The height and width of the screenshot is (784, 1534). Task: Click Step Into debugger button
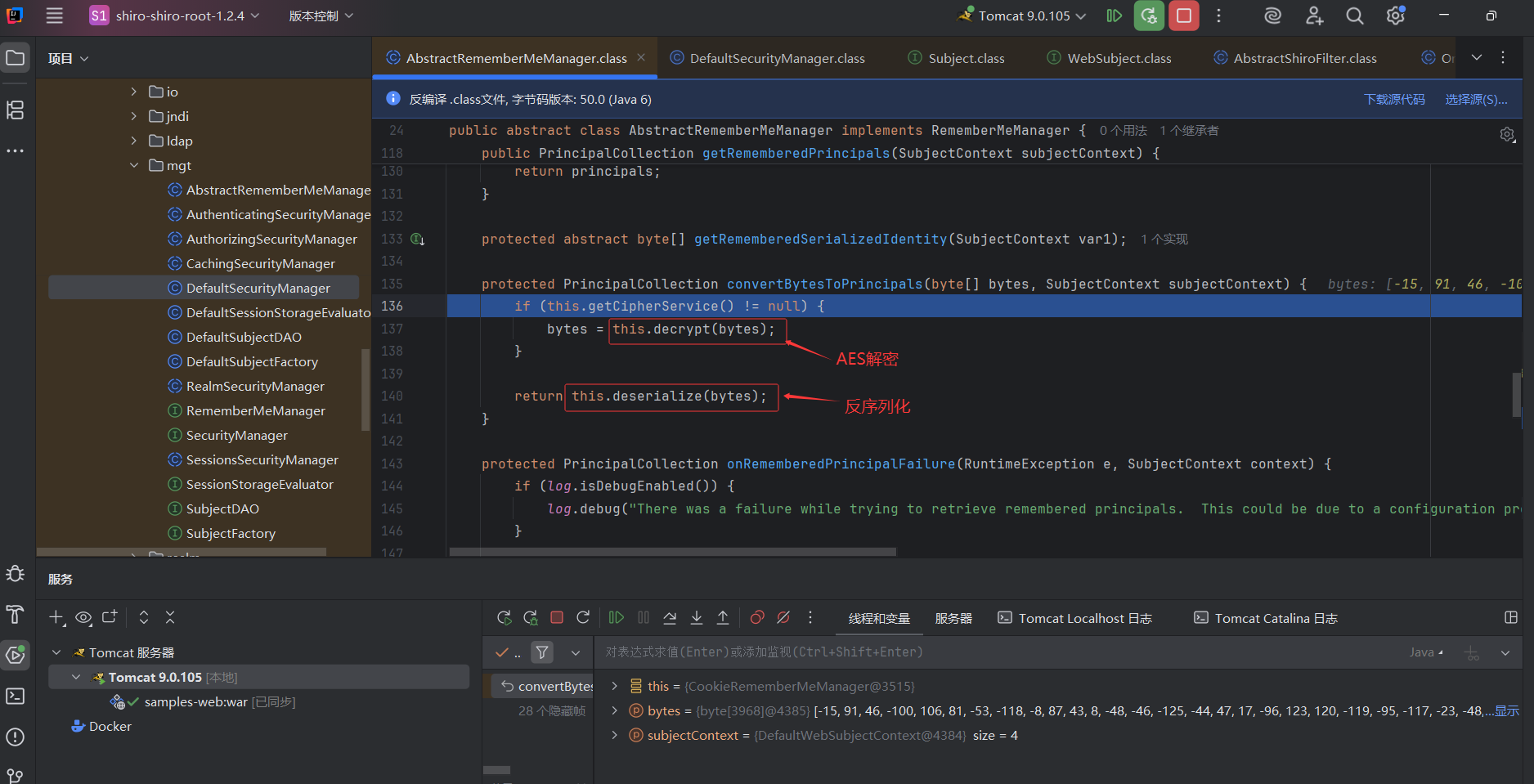click(x=697, y=618)
